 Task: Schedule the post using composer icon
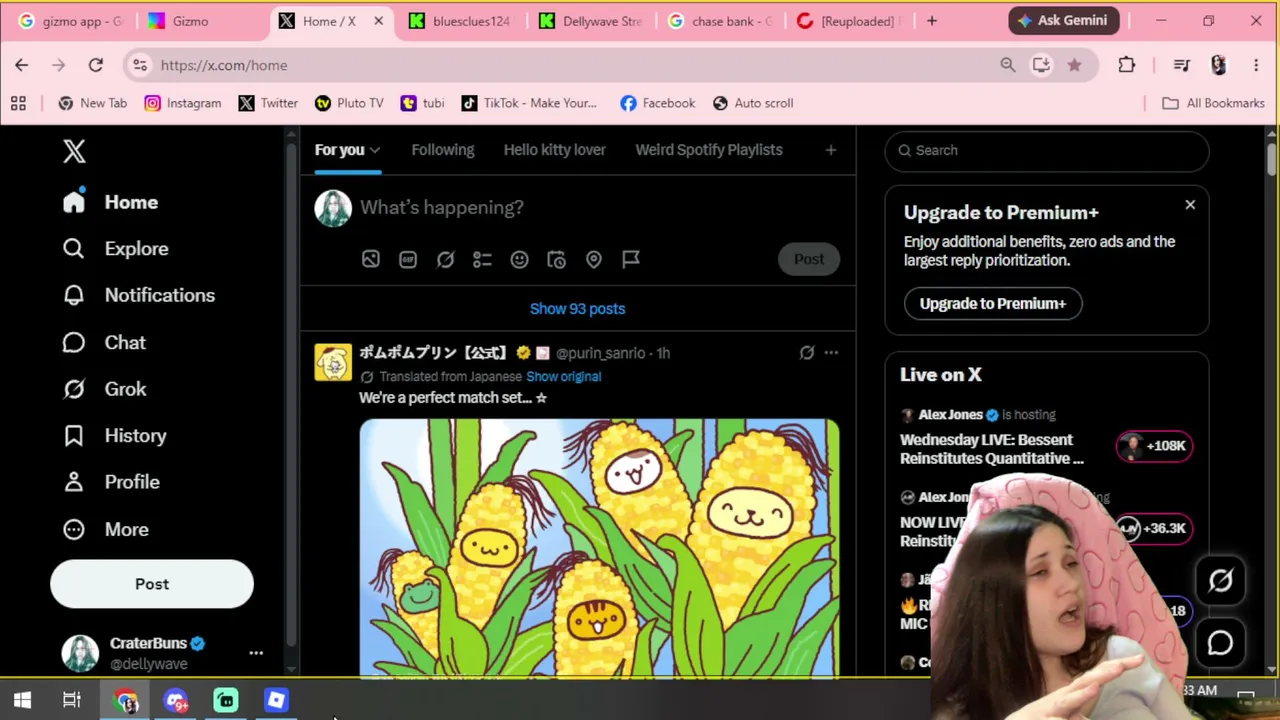pos(556,259)
